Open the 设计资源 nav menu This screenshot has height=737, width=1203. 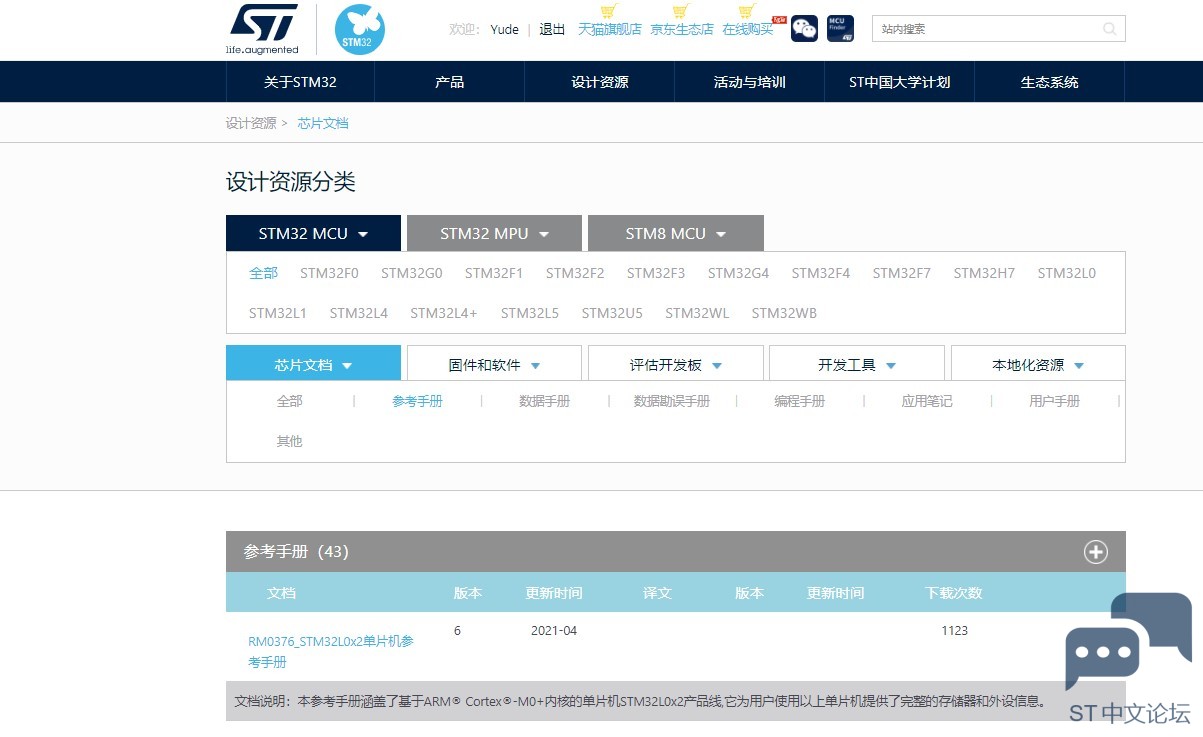(599, 82)
